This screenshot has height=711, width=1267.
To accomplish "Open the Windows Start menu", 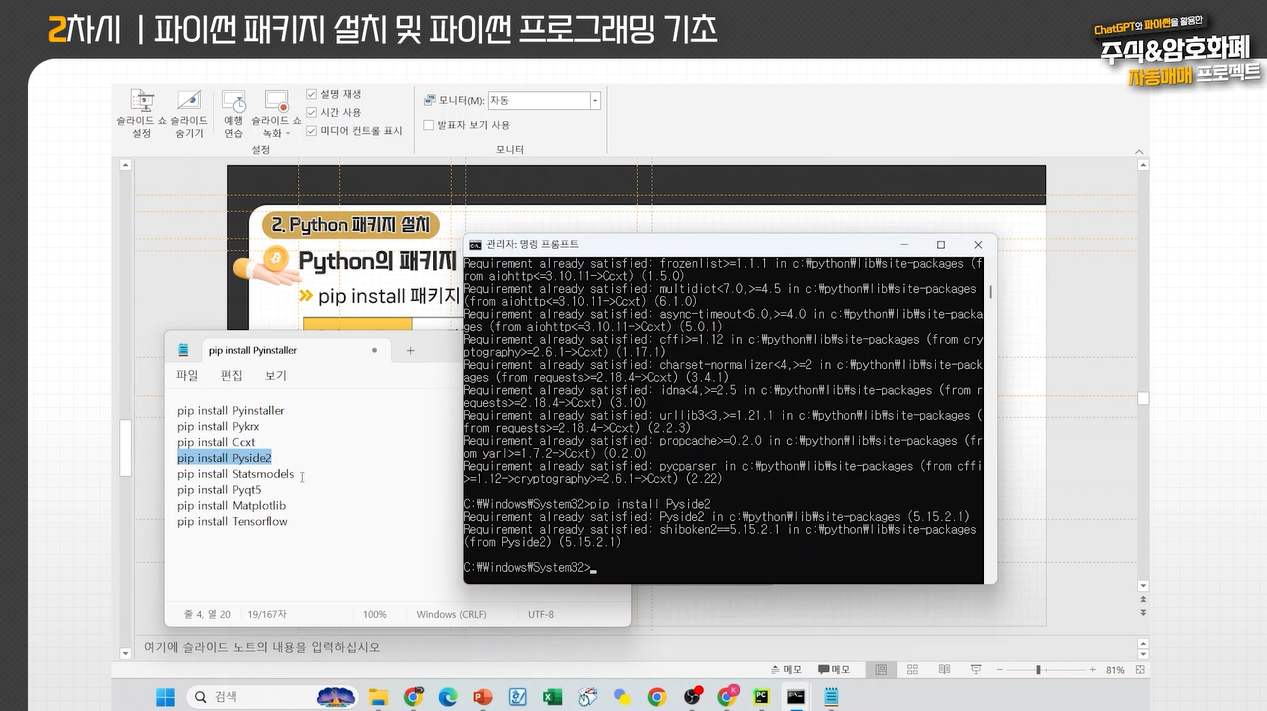I will [165, 696].
